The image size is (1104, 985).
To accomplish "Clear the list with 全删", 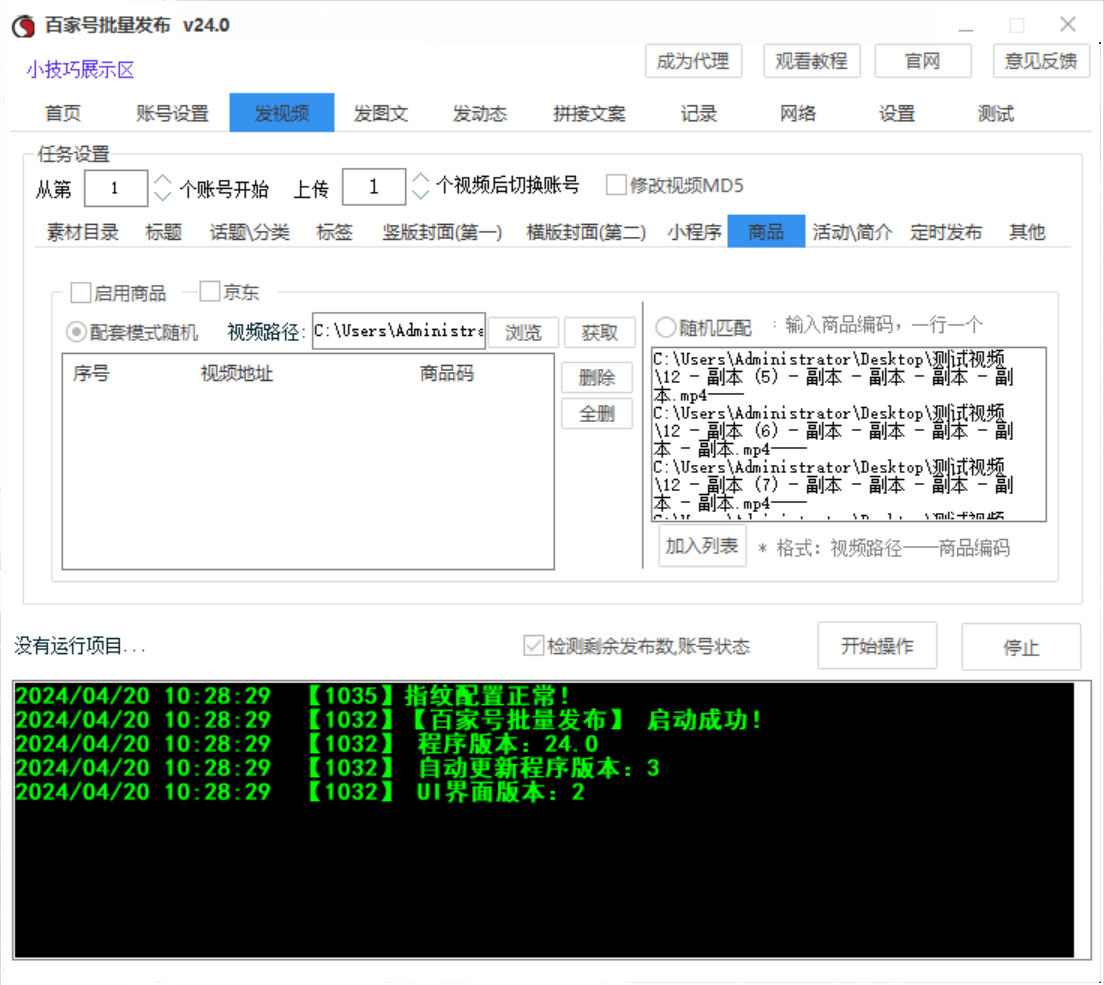I will [597, 414].
